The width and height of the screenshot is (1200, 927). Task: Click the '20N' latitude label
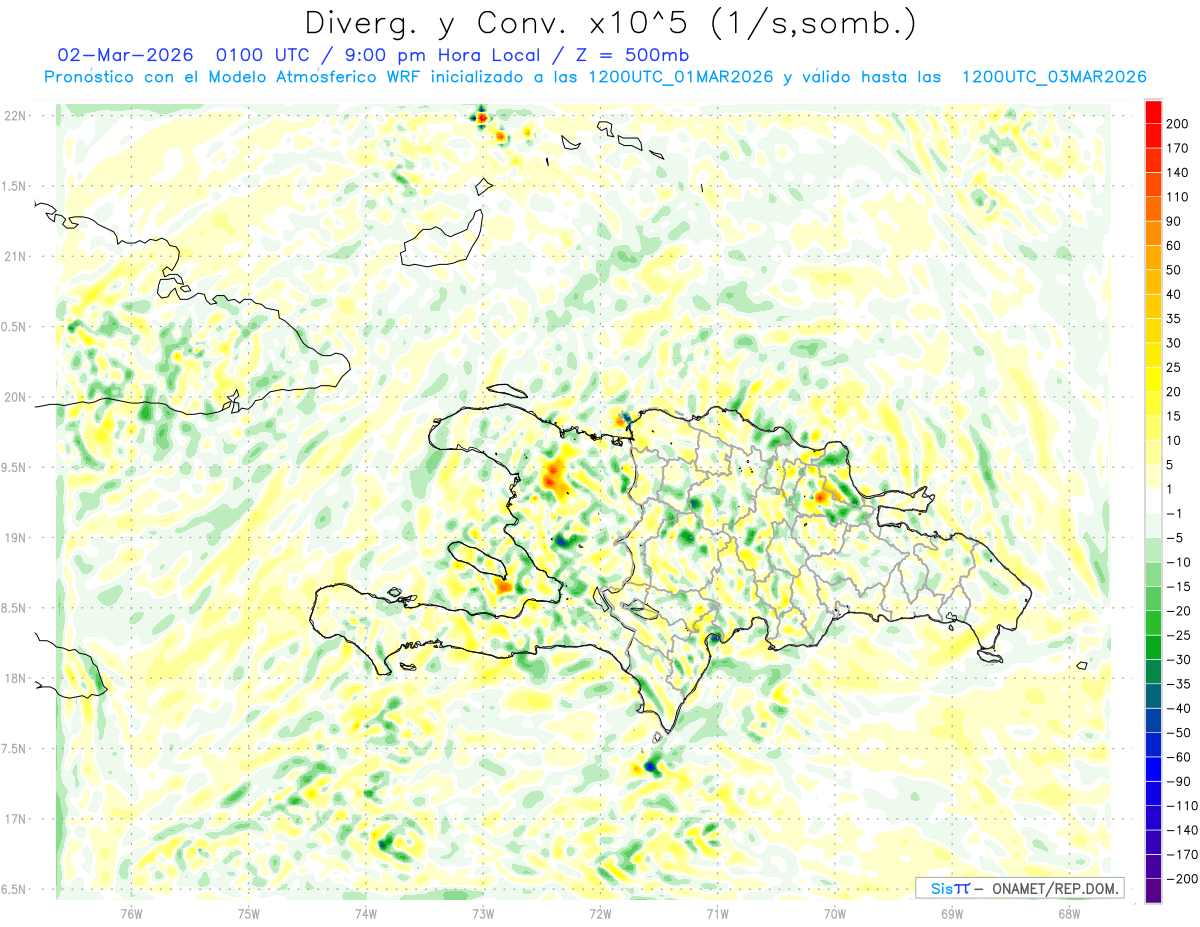tap(14, 397)
